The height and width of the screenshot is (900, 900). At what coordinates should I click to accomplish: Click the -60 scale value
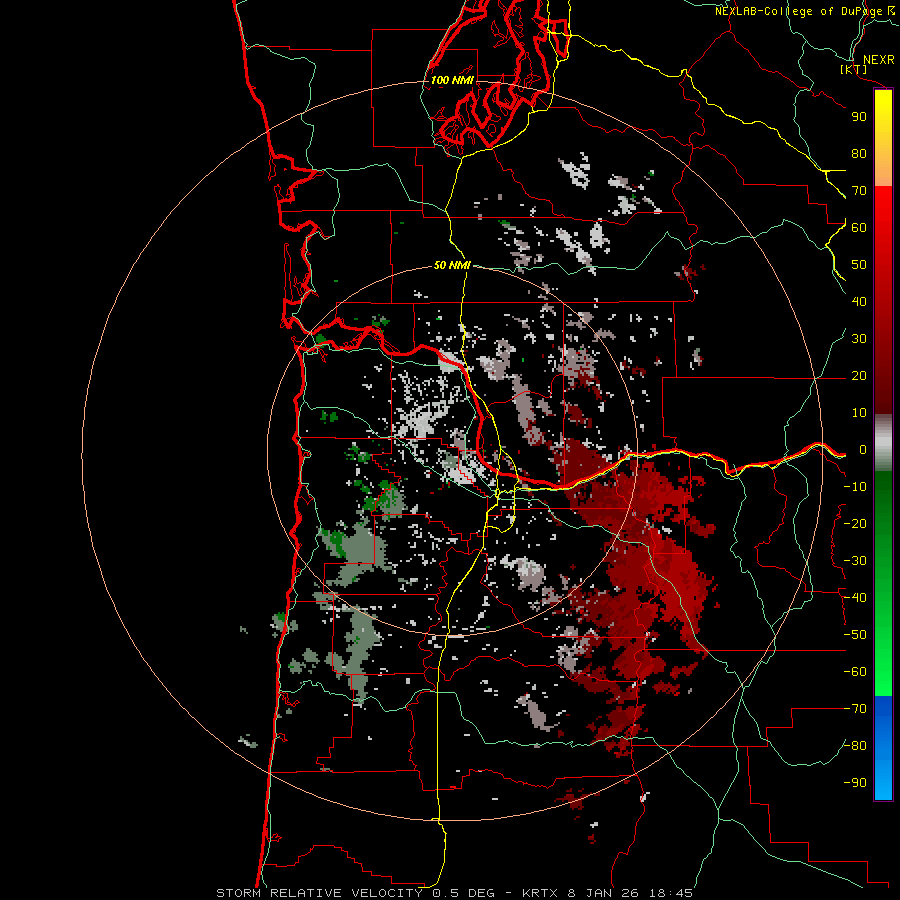point(855,672)
